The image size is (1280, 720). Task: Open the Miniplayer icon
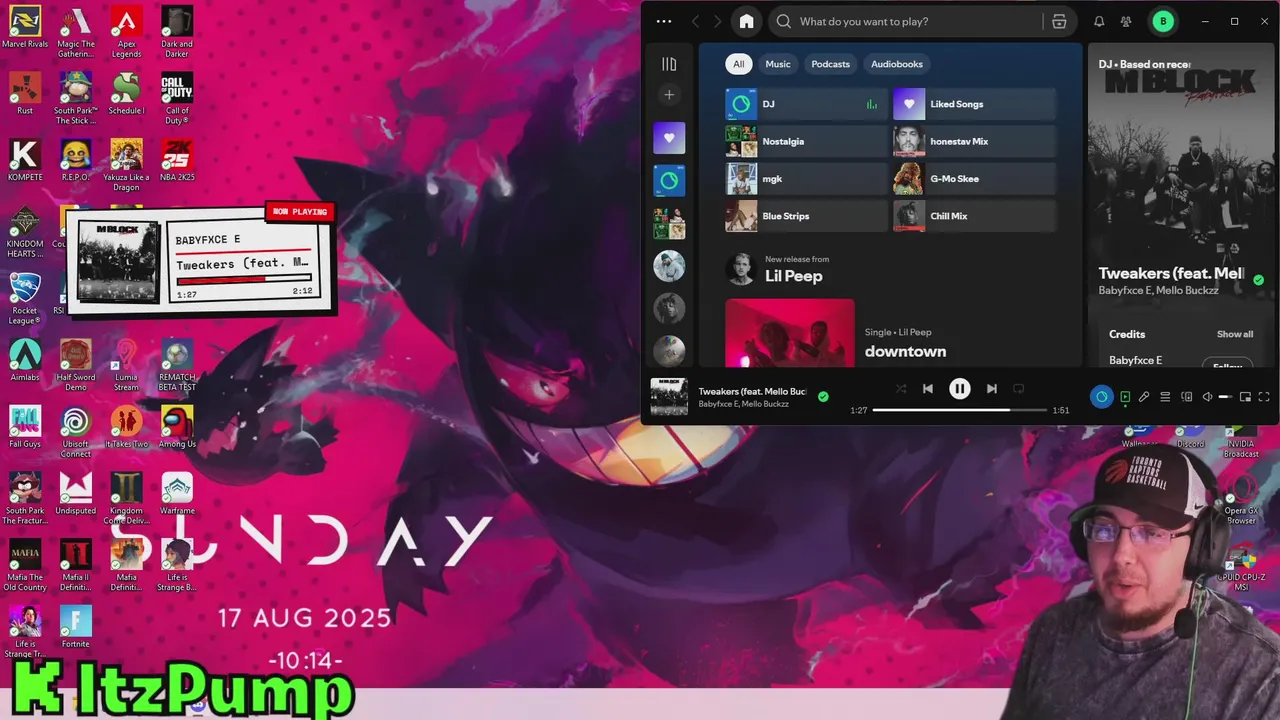[x=1245, y=397]
